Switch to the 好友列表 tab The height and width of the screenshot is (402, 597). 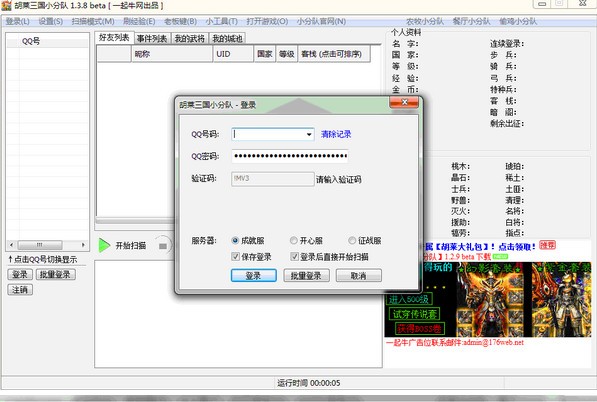point(114,37)
